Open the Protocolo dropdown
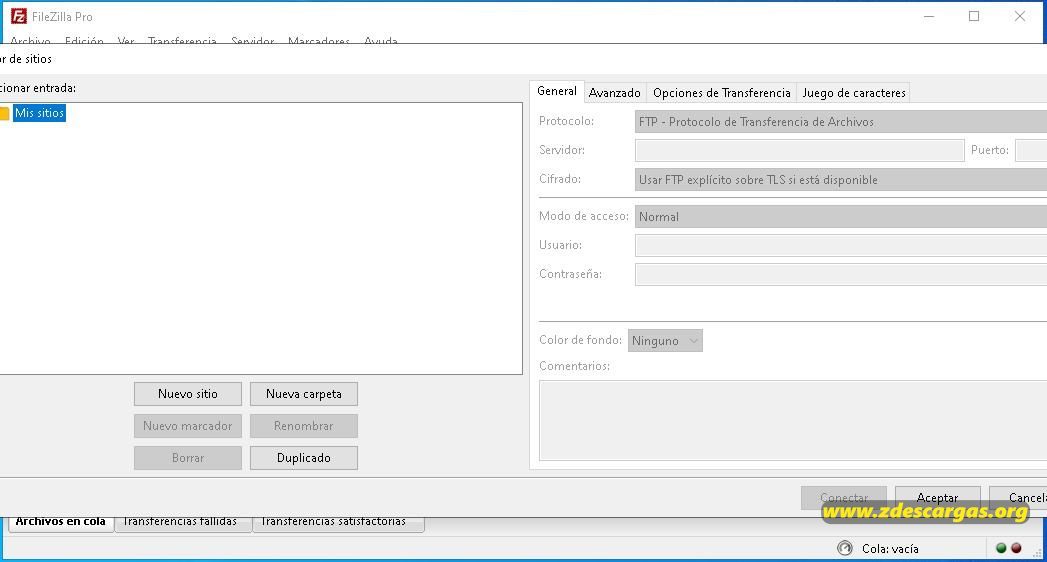The image size is (1047, 562). point(841,121)
